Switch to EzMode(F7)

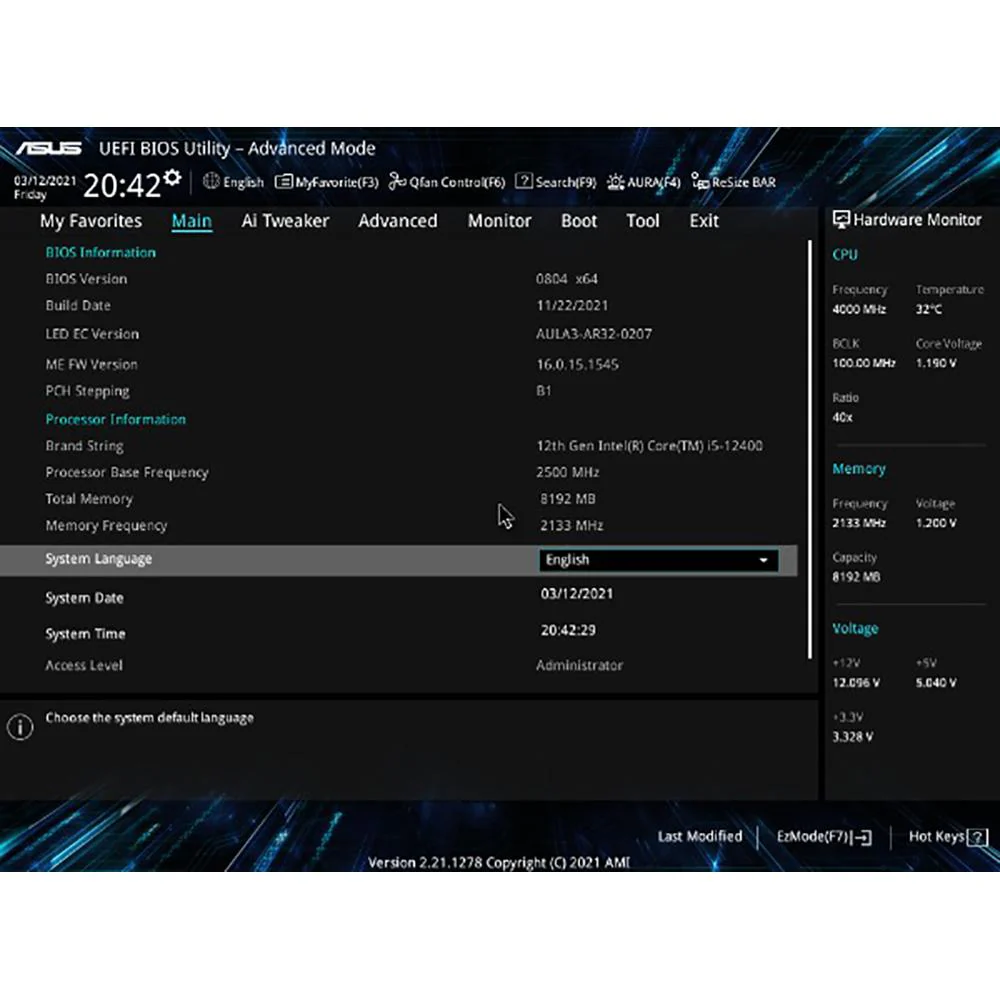823,836
